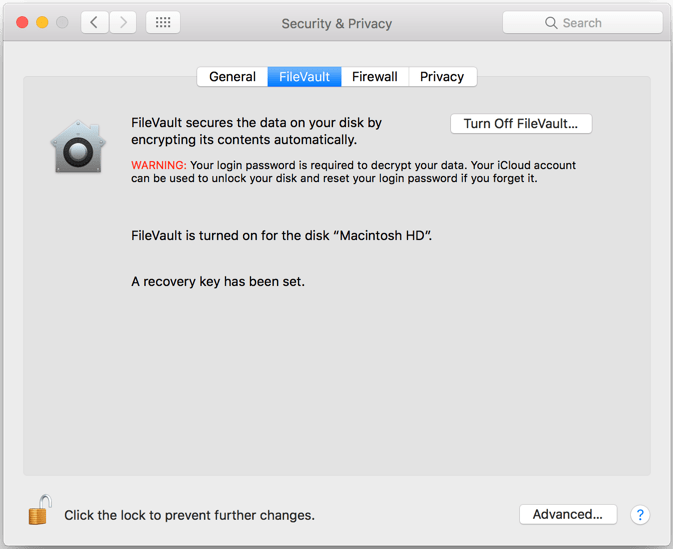Click the forward navigation arrow

(123, 22)
